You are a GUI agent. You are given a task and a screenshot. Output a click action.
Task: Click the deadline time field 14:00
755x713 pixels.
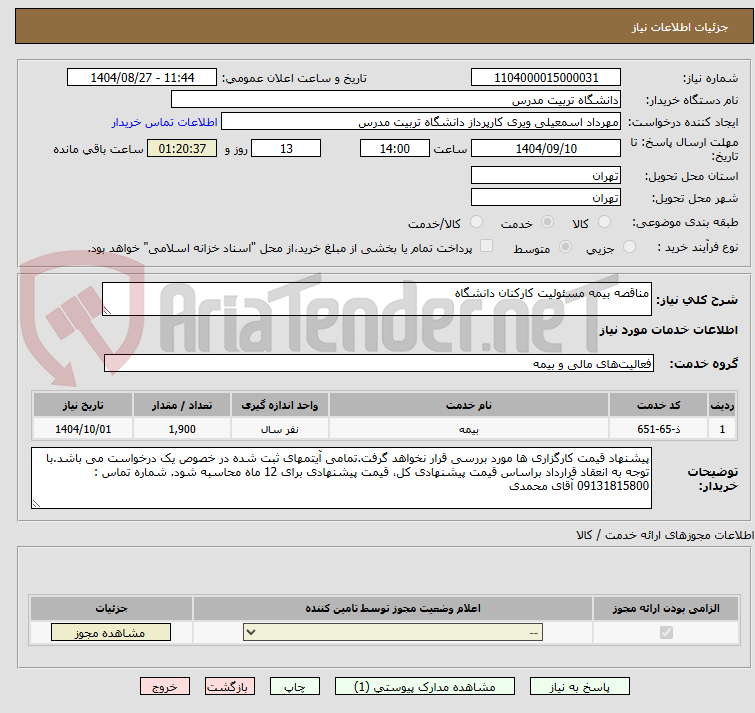coord(395,148)
